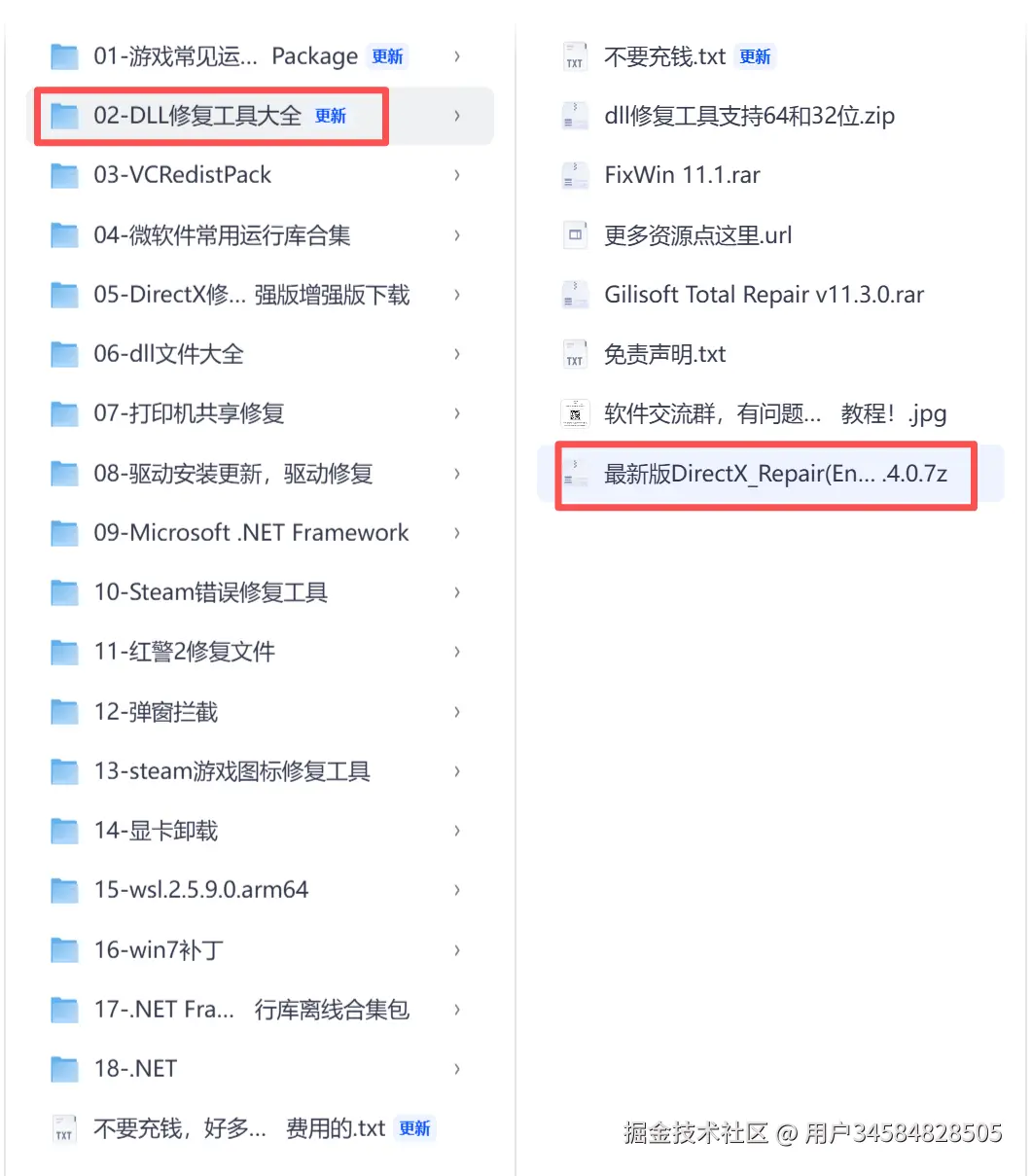The height and width of the screenshot is (1176, 1032).
Task: Open the 10-Steam错误修复工具 folder
Action: point(261,592)
